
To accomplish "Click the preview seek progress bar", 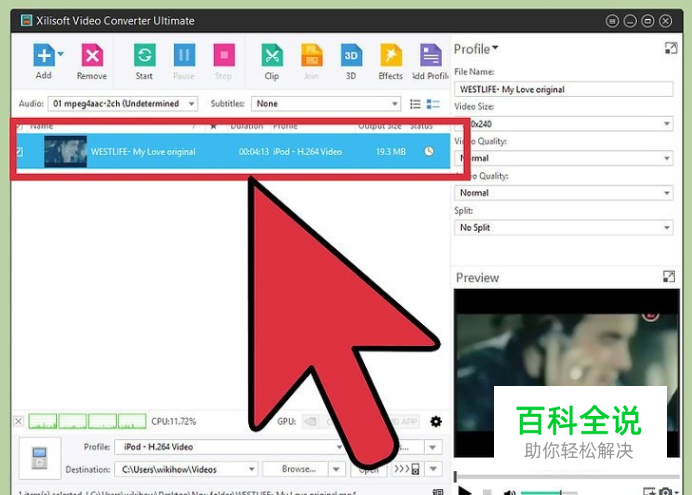I will pos(567,477).
